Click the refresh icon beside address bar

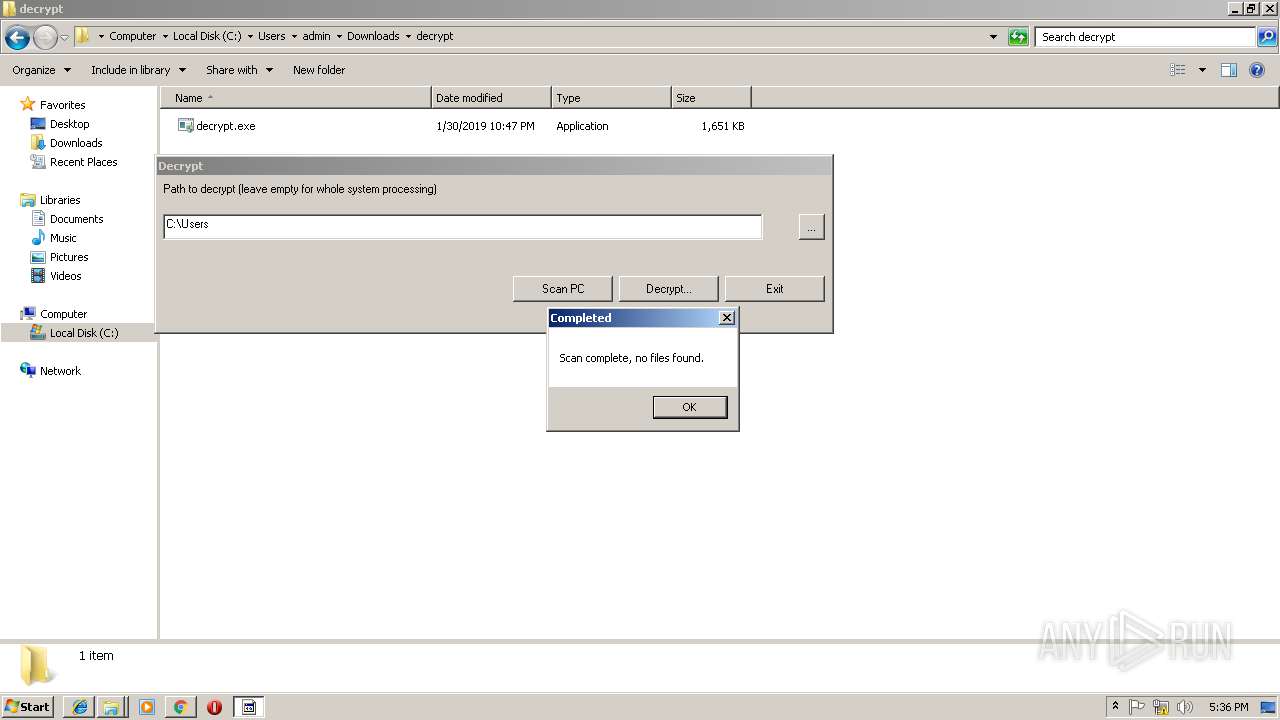pyautogui.click(x=1018, y=37)
